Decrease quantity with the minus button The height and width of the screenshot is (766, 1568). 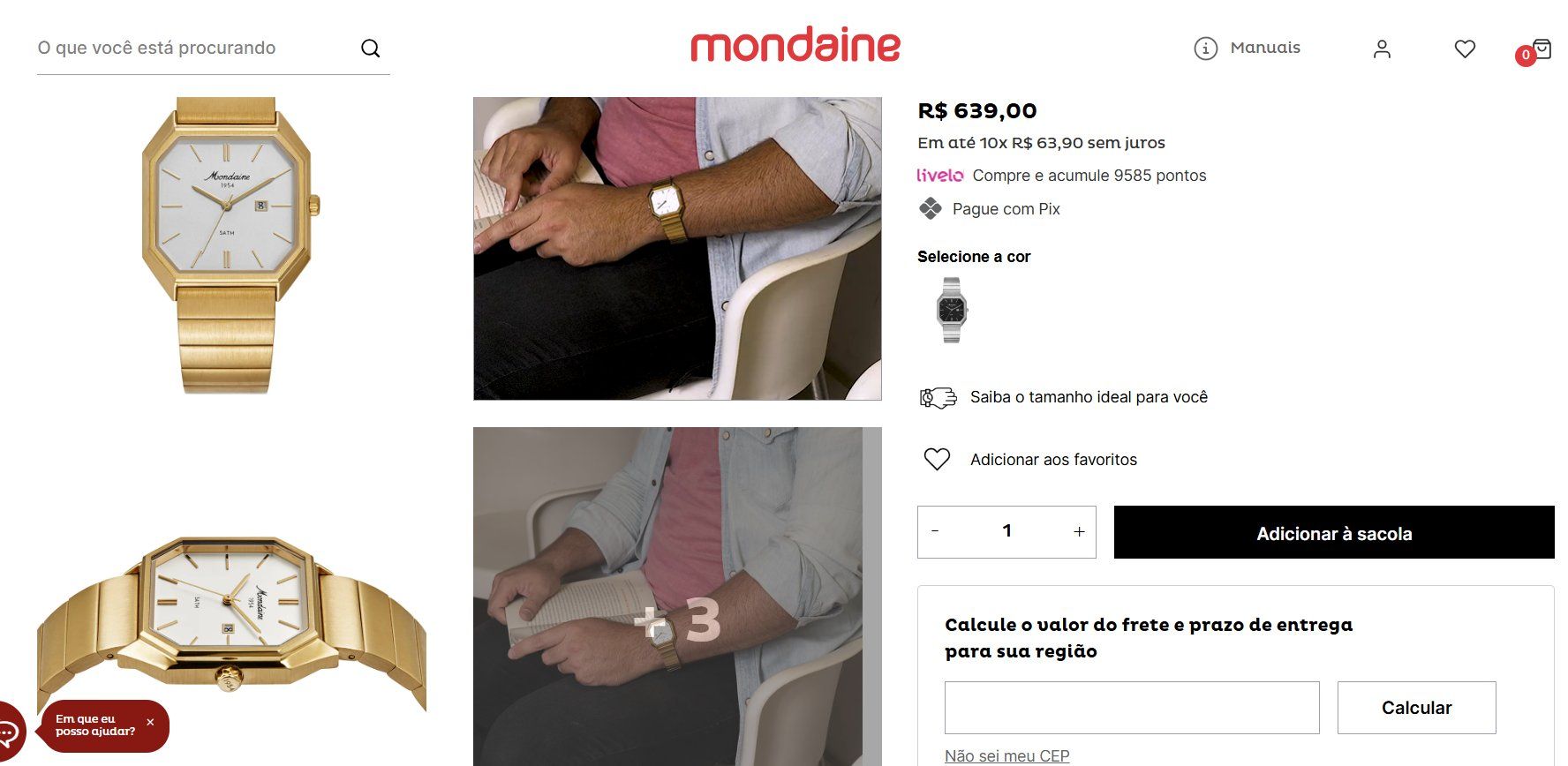pyautogui.click(x=935, y=531)
